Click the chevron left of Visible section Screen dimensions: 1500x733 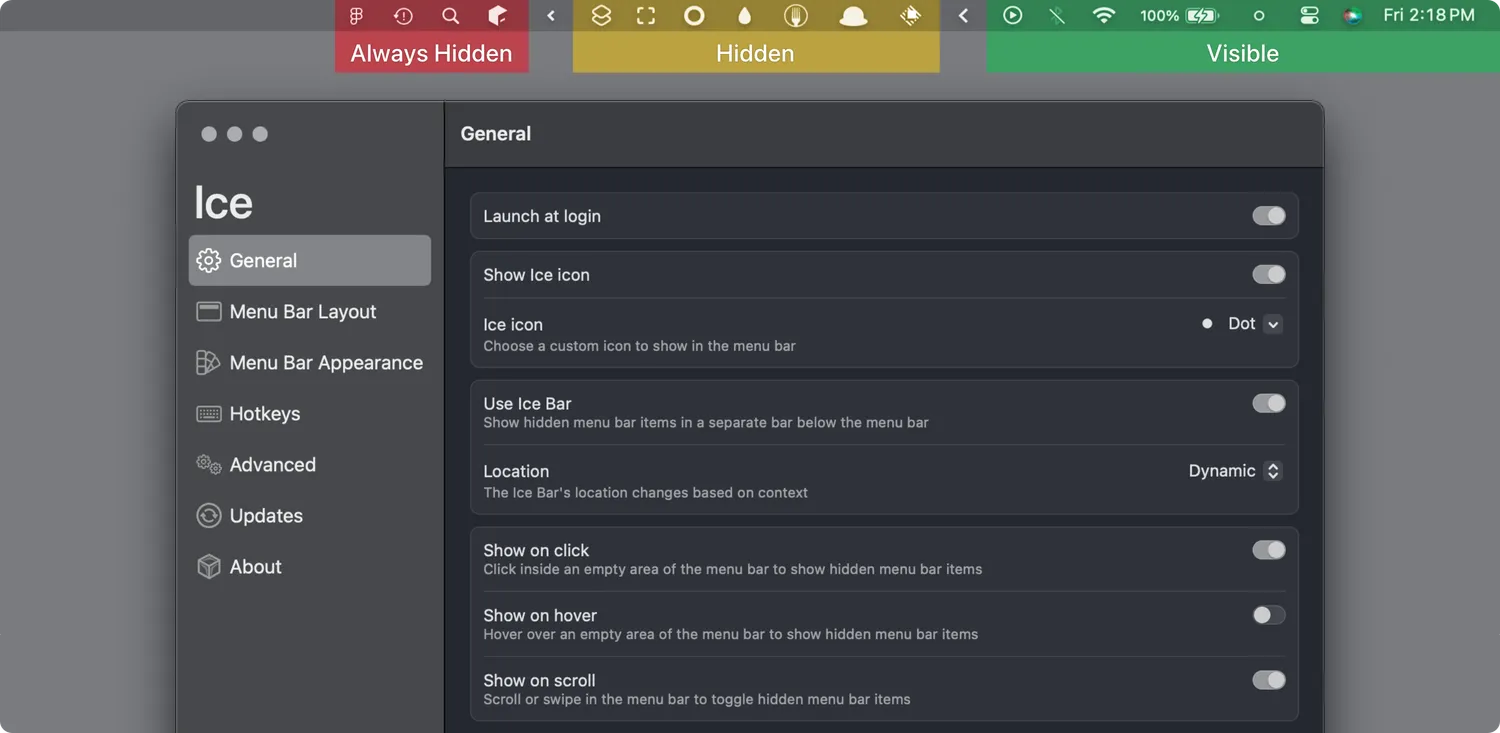click(x=963, y=16)
